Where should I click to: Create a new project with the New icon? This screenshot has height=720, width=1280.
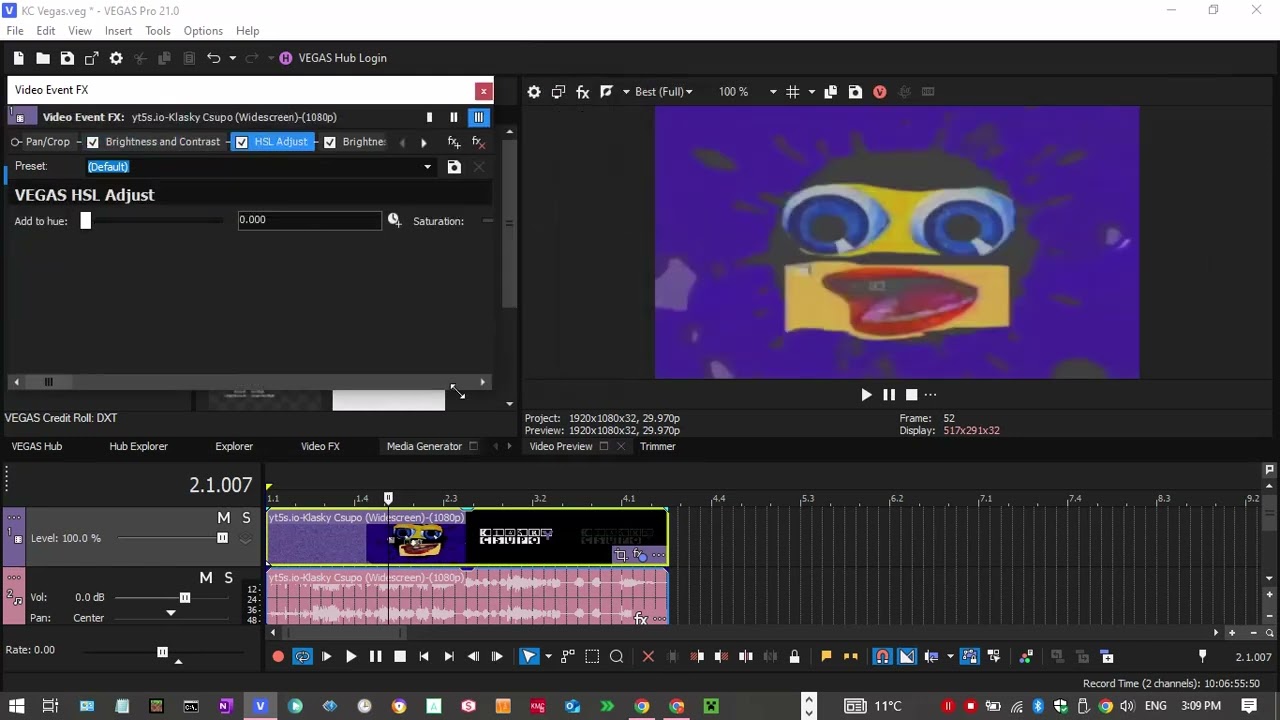point(18,58)
